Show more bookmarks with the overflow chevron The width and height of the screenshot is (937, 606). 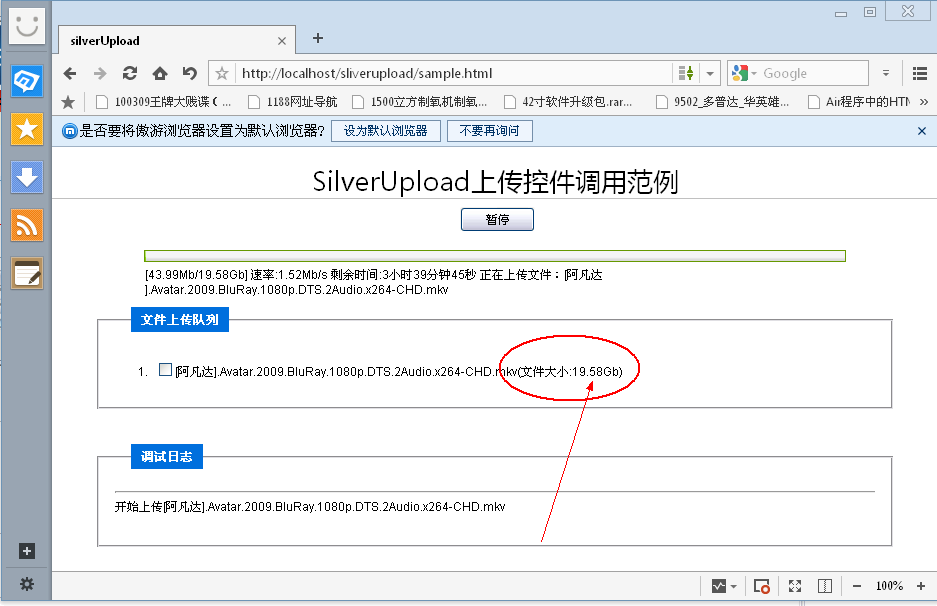pyautogui.click(x=924, y=102)
